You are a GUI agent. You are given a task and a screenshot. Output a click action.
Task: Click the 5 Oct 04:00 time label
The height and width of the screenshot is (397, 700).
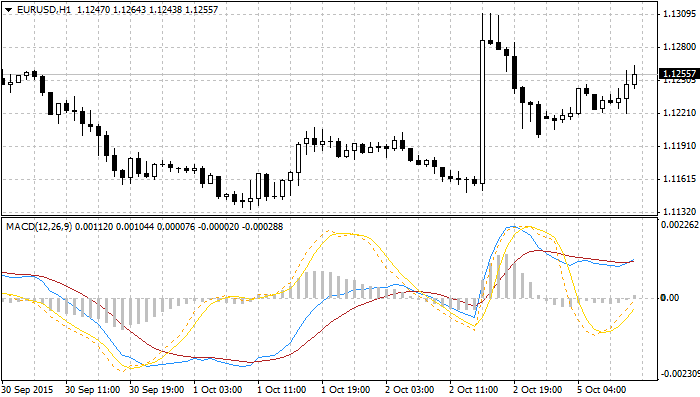click(602, 390)
